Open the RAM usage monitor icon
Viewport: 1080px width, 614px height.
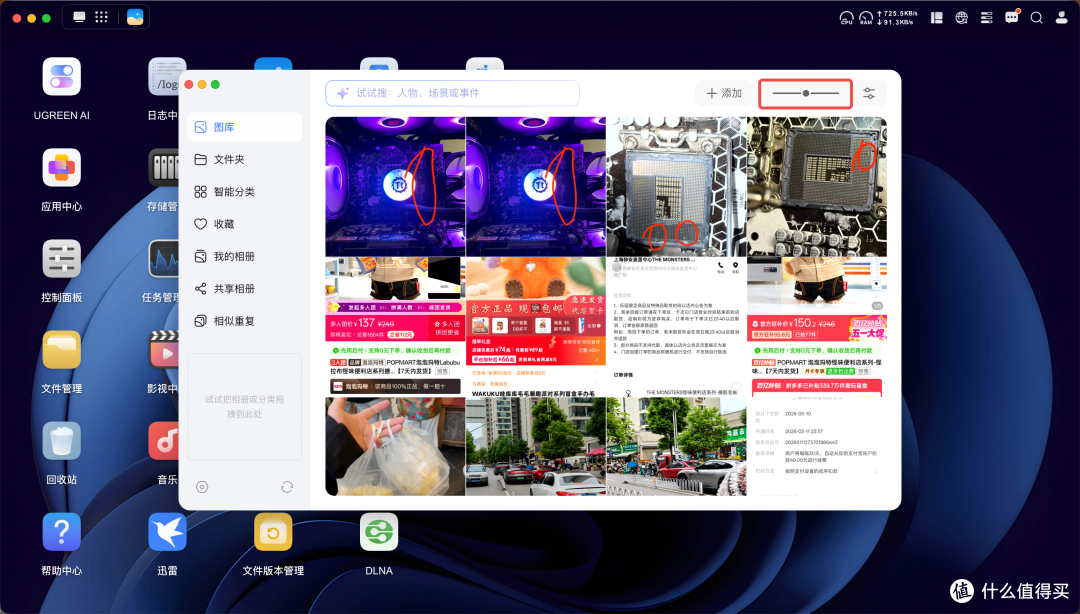point(866,17)
